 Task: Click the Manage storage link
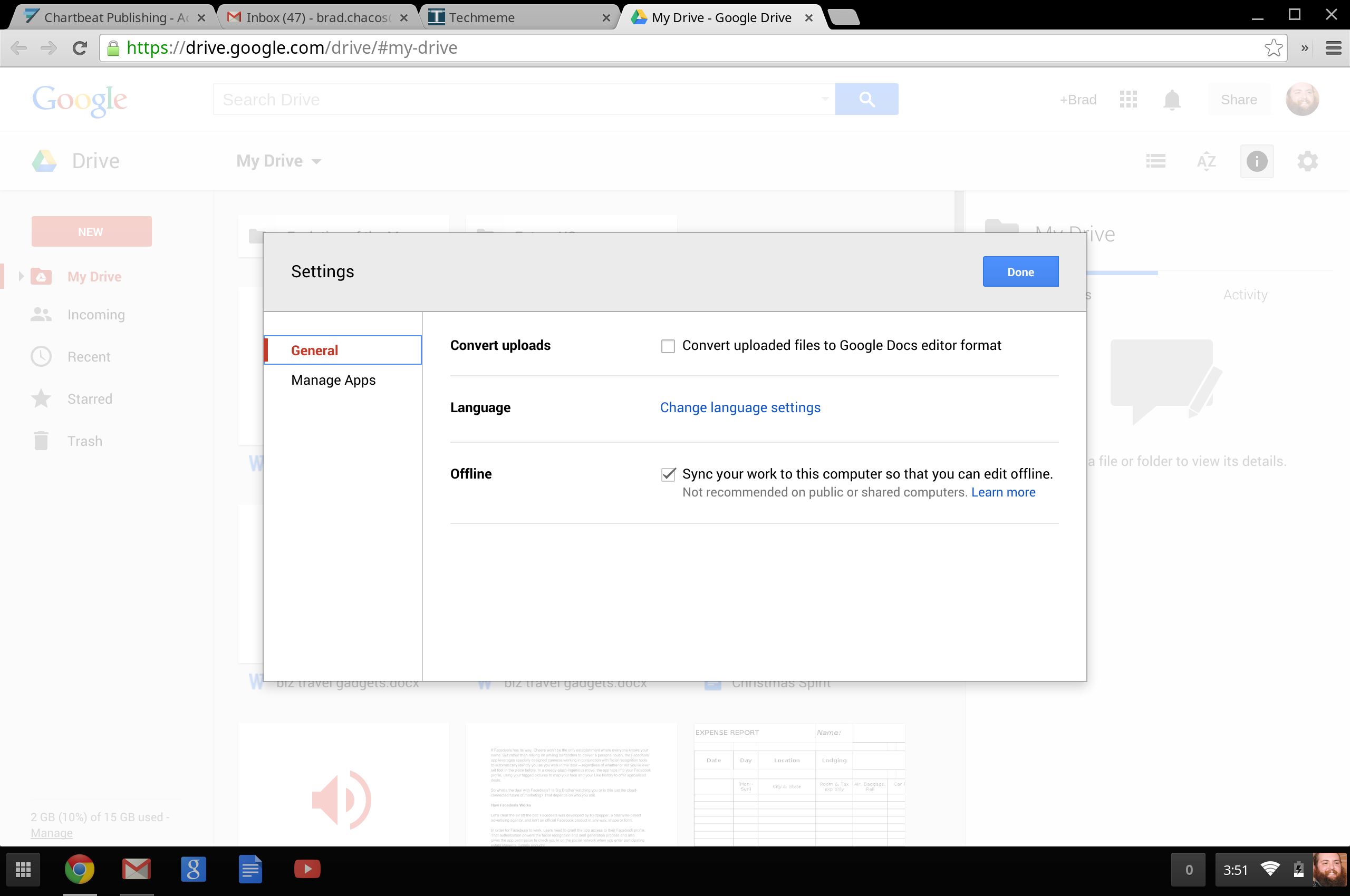[x=52, y=833]
